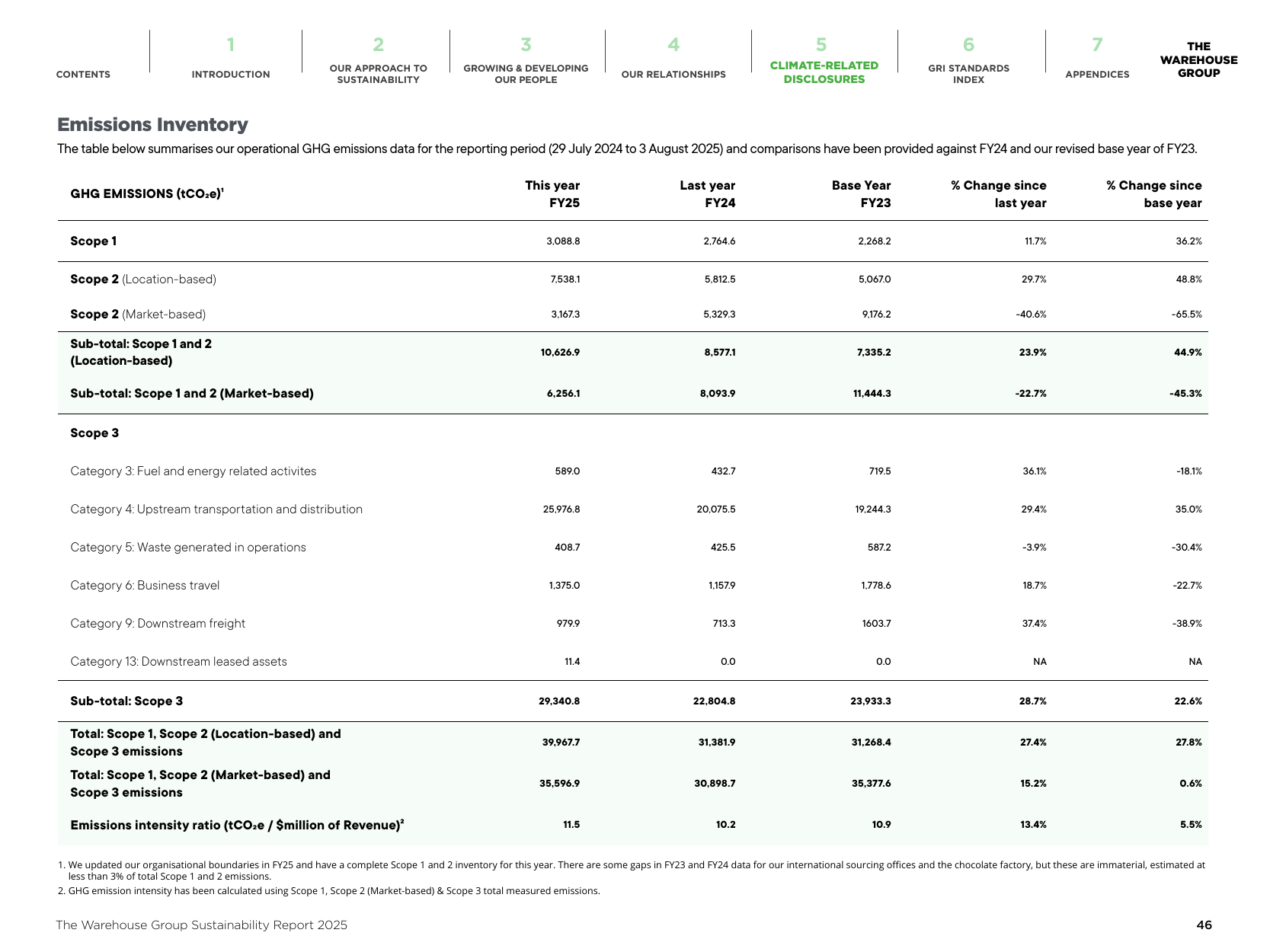
Task: Click the Last year FY24 header
Action: 707,194
